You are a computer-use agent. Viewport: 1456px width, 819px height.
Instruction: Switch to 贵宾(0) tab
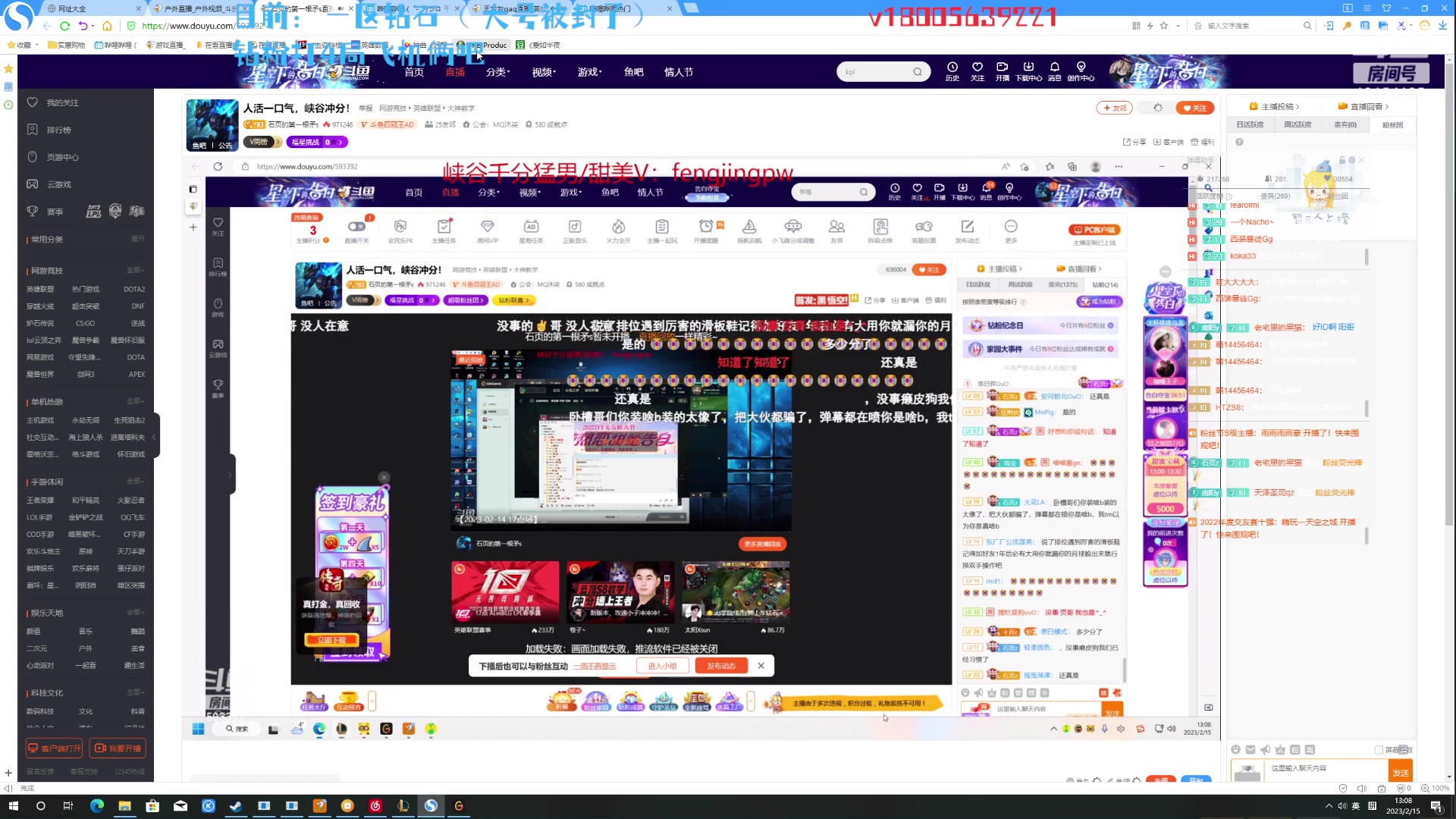point(1345,124)
